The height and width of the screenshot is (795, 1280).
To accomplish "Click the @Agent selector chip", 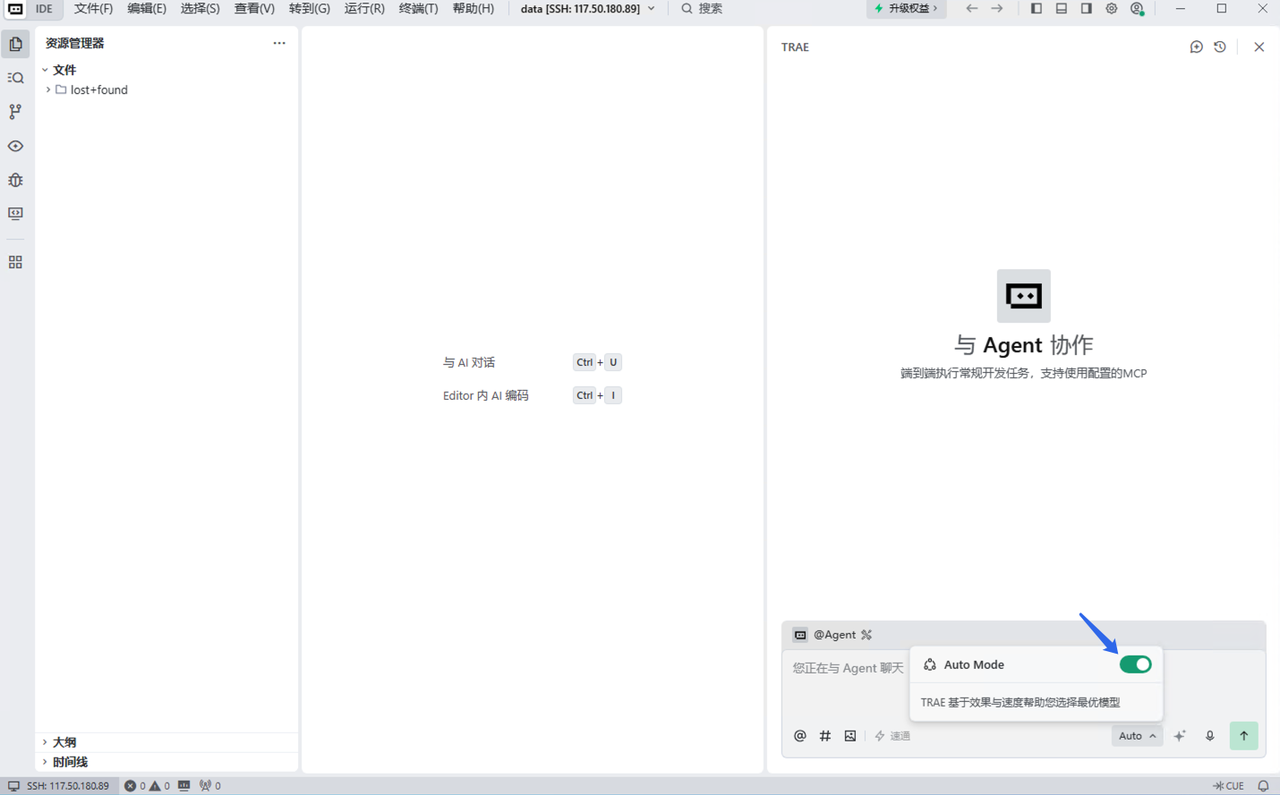I will [825, 635].
